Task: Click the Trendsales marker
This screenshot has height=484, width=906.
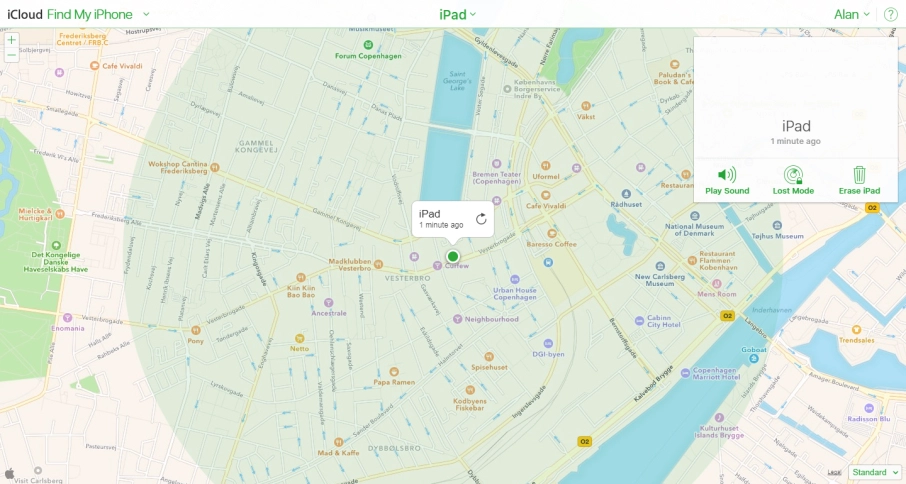Action: point(856,330)
